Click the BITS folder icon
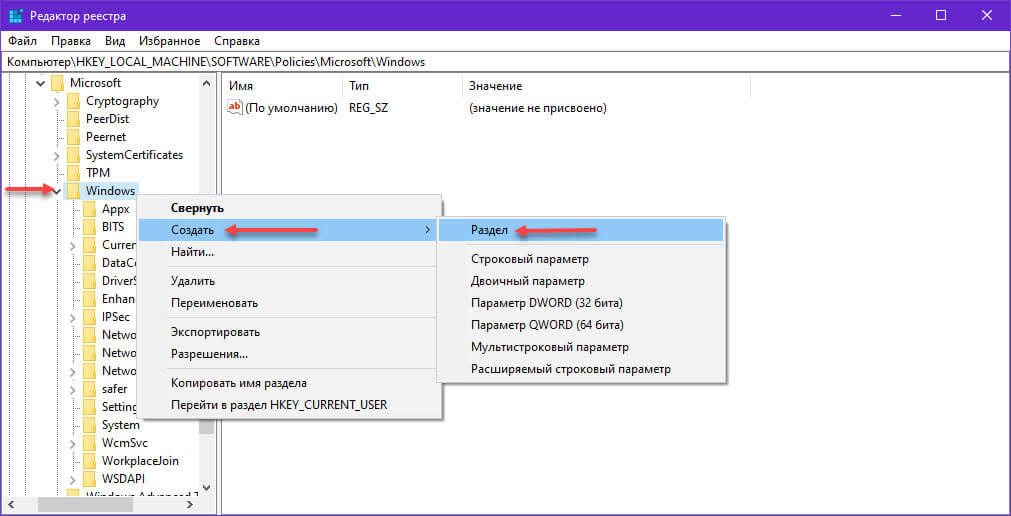The height and width of the screenshot is (516, 1011). [x=90, y=227]
